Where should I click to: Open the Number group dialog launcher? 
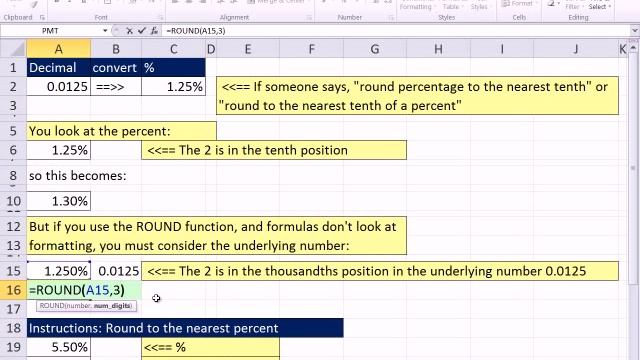[391, 18]
